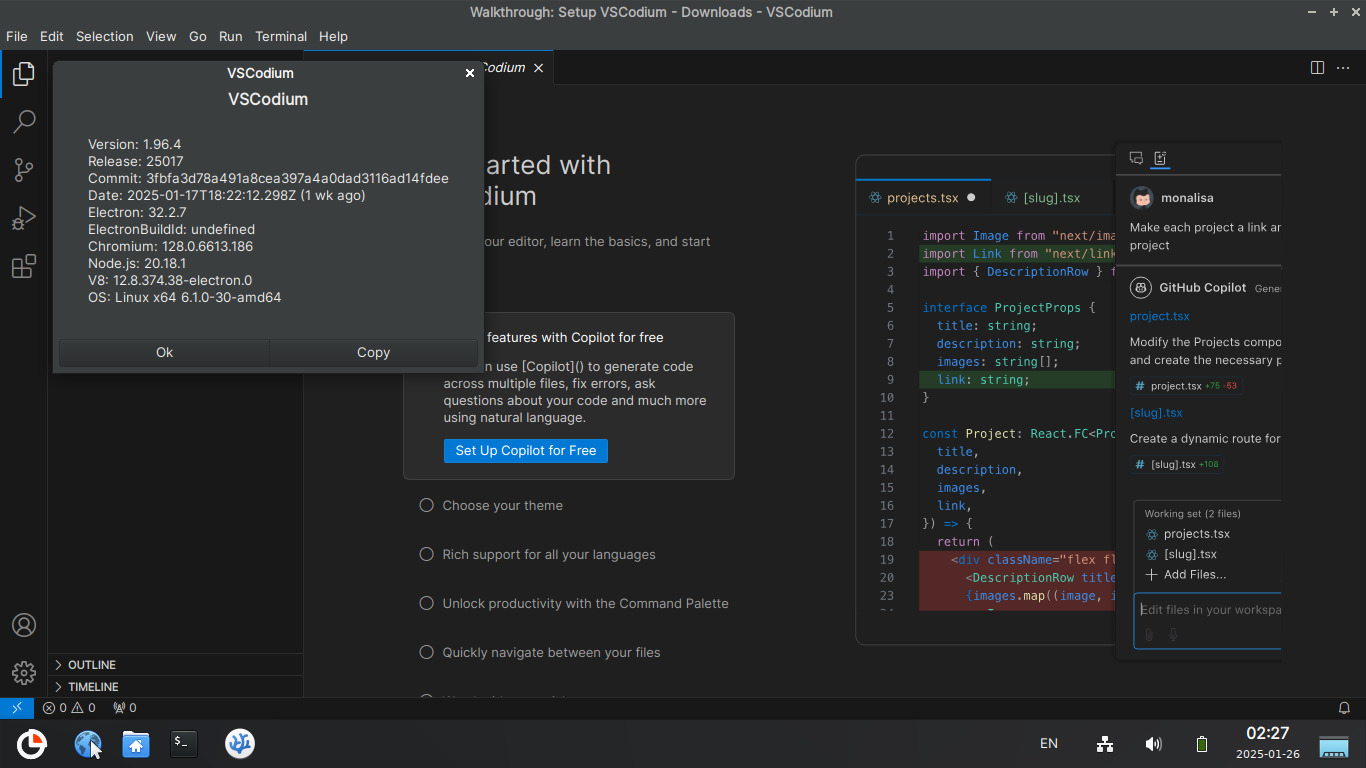Open the Run and Debug view

pos(24,218)
